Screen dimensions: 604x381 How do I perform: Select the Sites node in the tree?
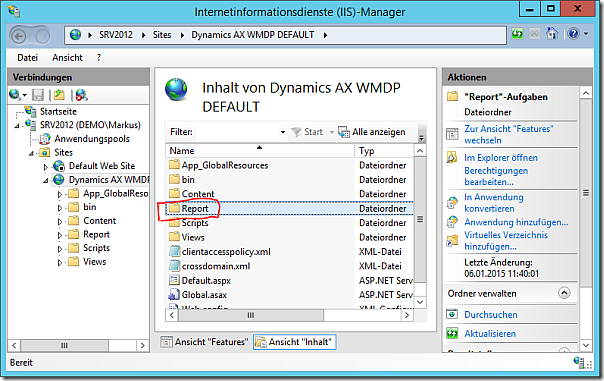click(x=63, y=153)
